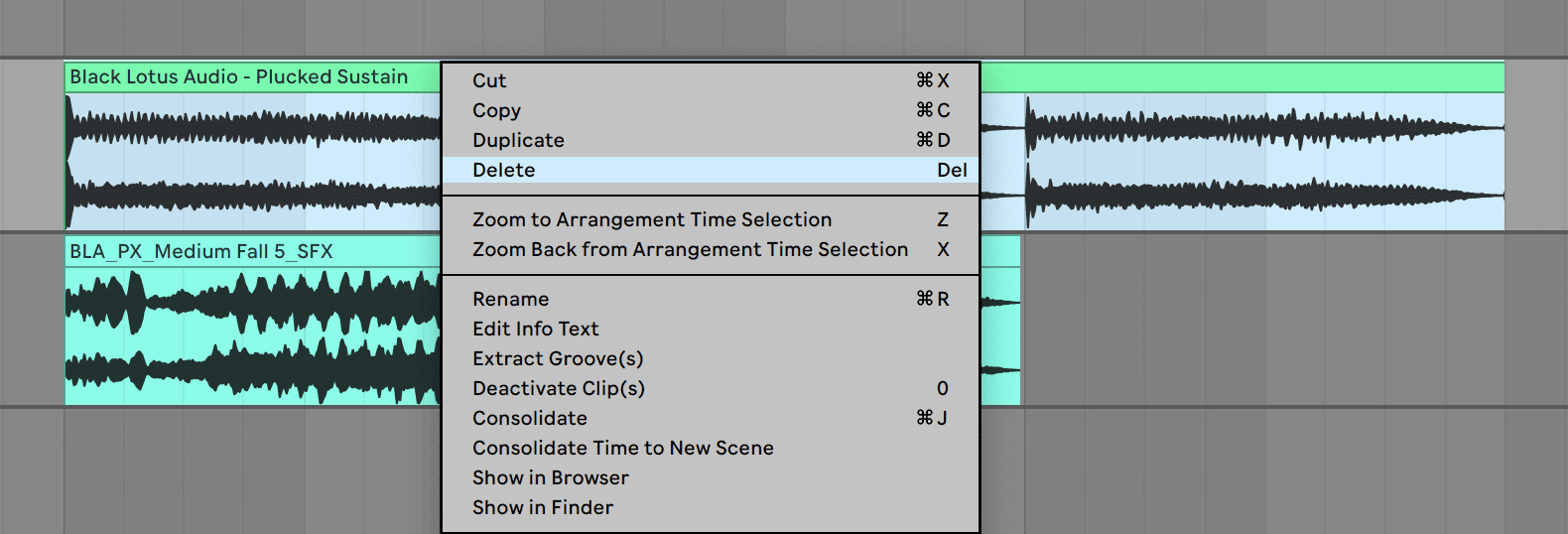1568x534 pixels.
Task: Click the BLA_PX_Medium Fall 5_SFX clip header
Action: tap(252, 251)
